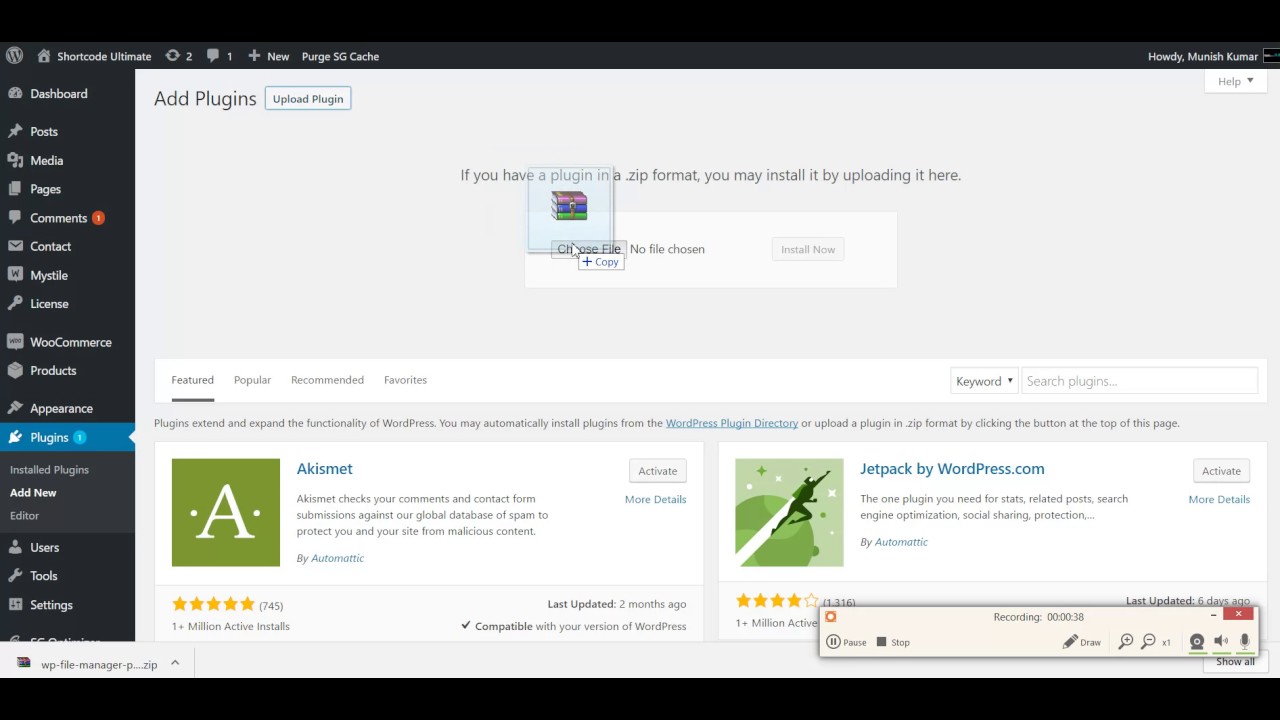
Task: Click the WooCommerce icon in sidebar
Action: tap(15, 341)
